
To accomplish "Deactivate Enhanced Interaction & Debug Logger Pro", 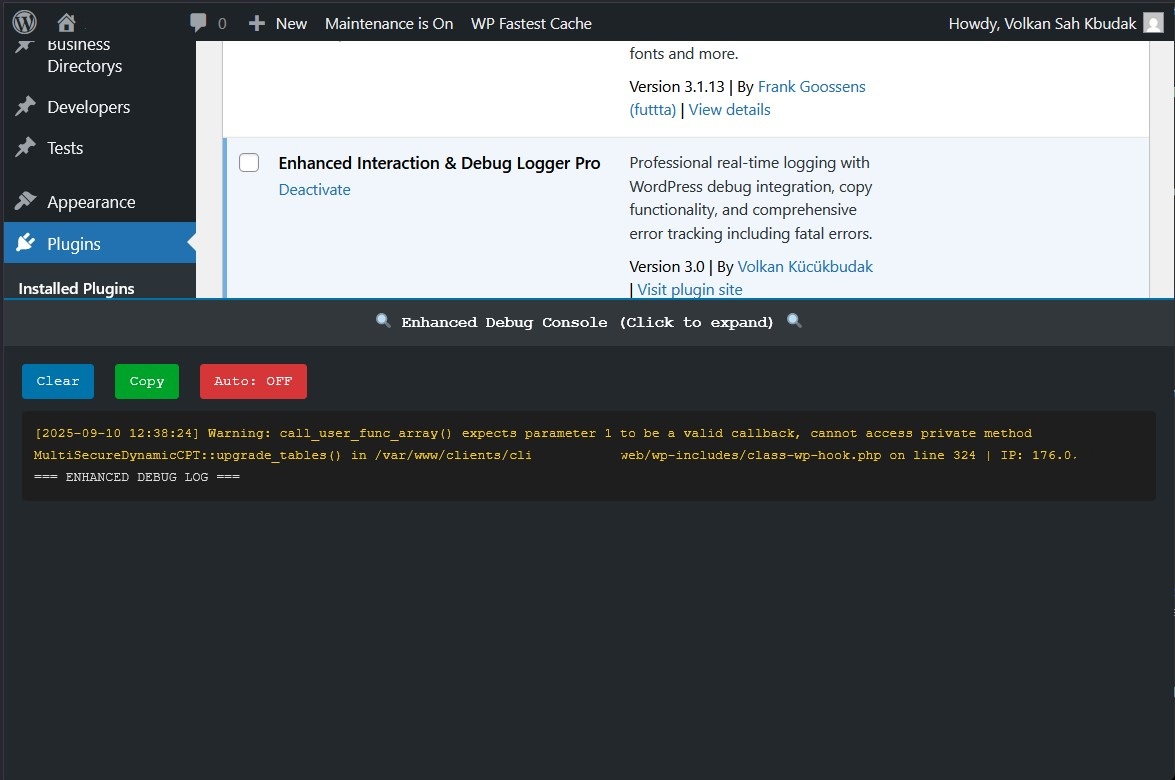I will pyautogui.click(x=315, y=190).
